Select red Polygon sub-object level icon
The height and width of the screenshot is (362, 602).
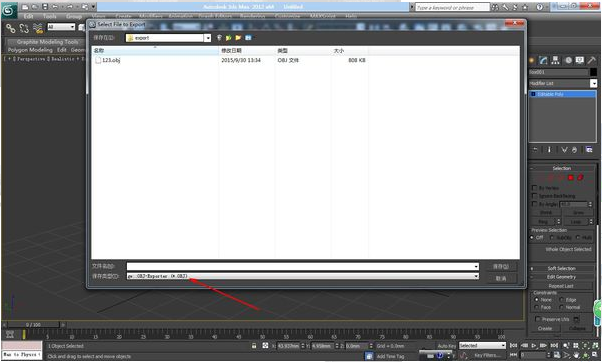point(571,178)
